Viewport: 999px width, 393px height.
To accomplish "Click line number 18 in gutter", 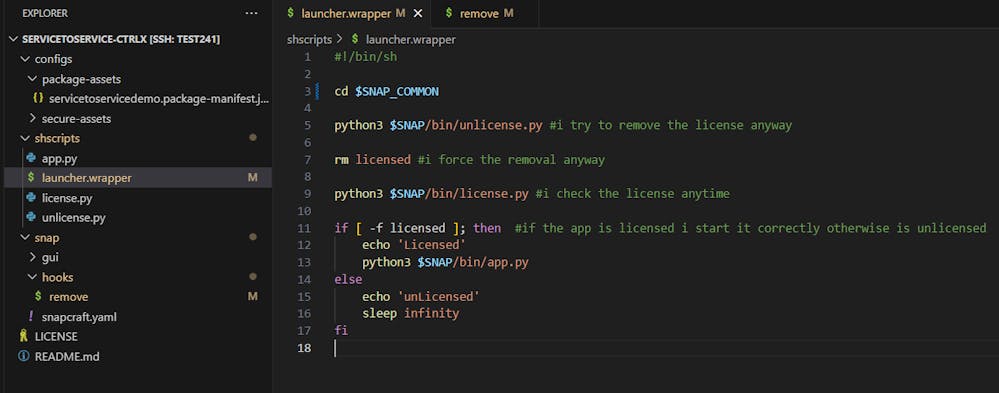I will pos(305,348).
